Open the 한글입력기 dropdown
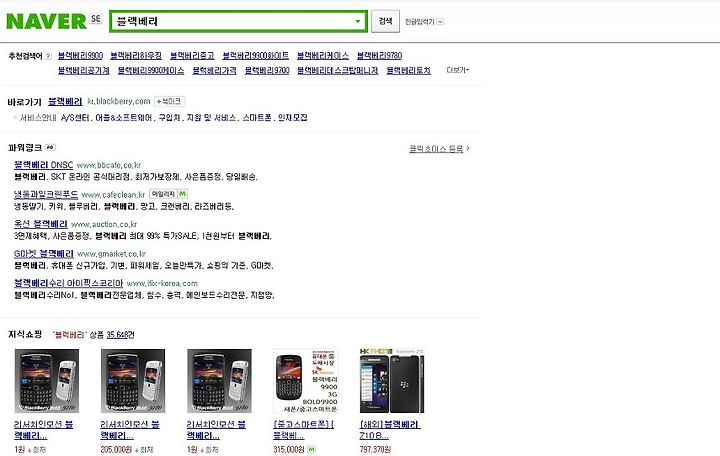The width and height of the screenshot is (720, 456). [x=424, y=22]
